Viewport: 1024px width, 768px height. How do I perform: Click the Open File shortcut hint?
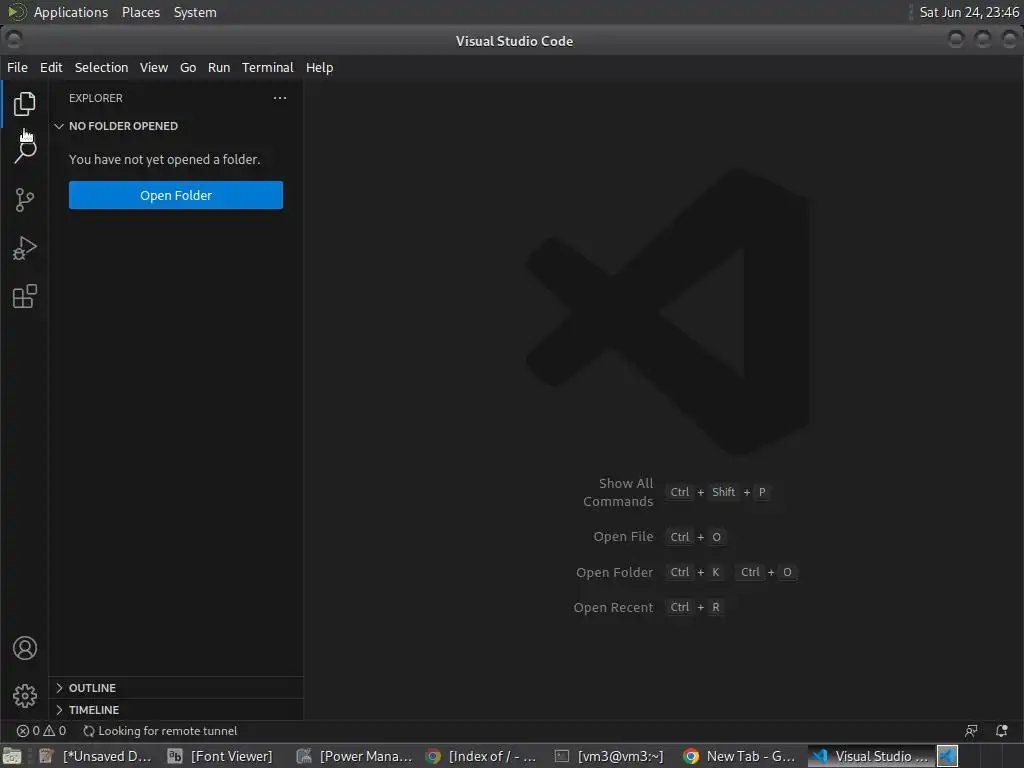(660, 537)
